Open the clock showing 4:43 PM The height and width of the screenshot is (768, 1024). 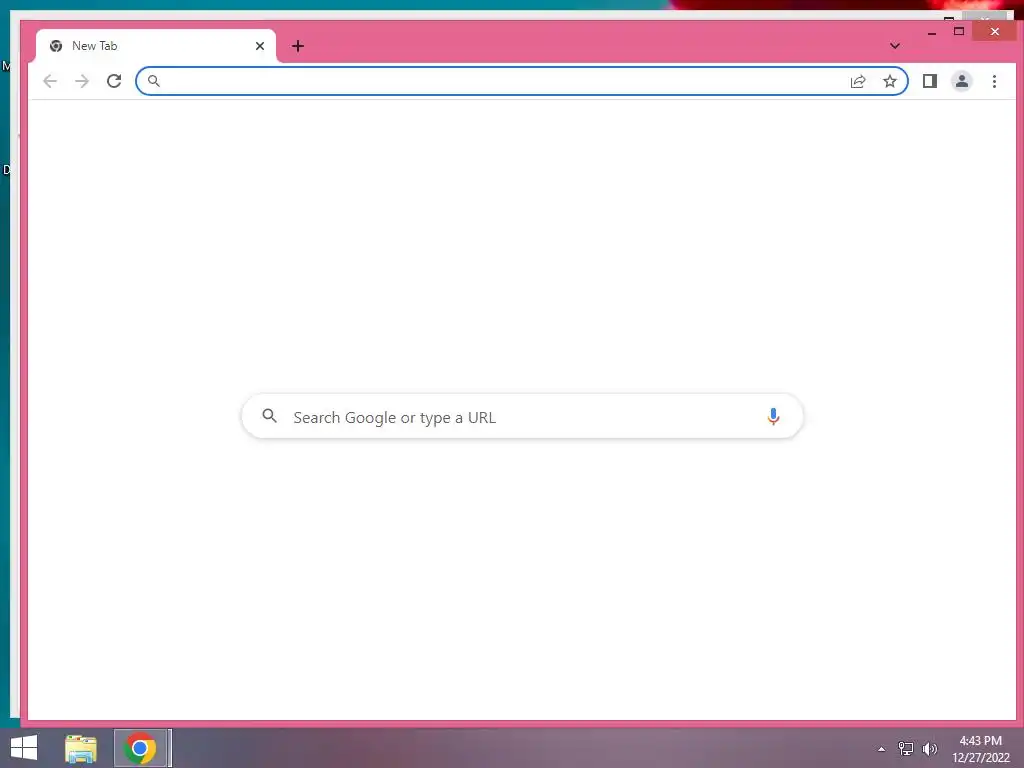tap(980, 749)
